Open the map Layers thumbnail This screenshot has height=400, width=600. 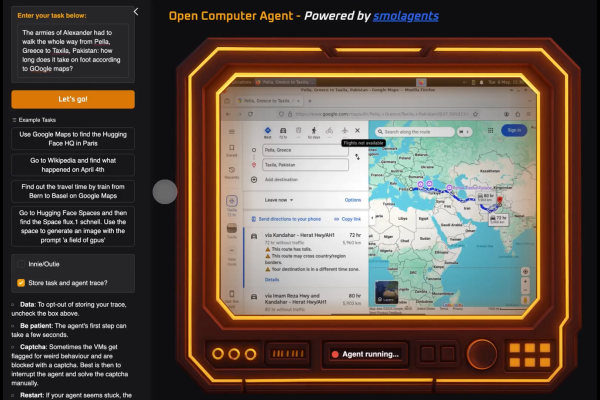(x=386, y=292)
